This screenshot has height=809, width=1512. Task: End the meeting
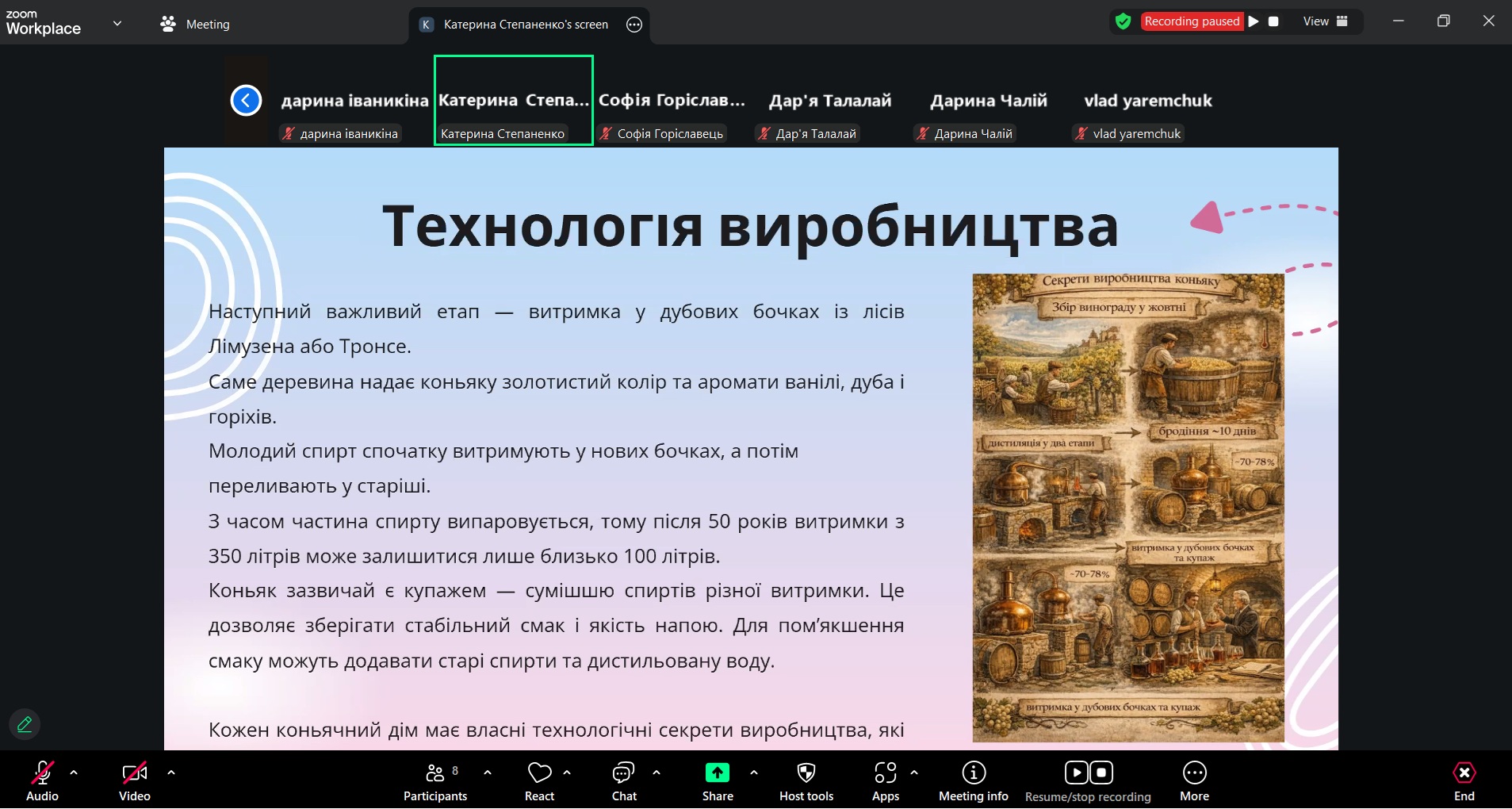click(1464, 781)
